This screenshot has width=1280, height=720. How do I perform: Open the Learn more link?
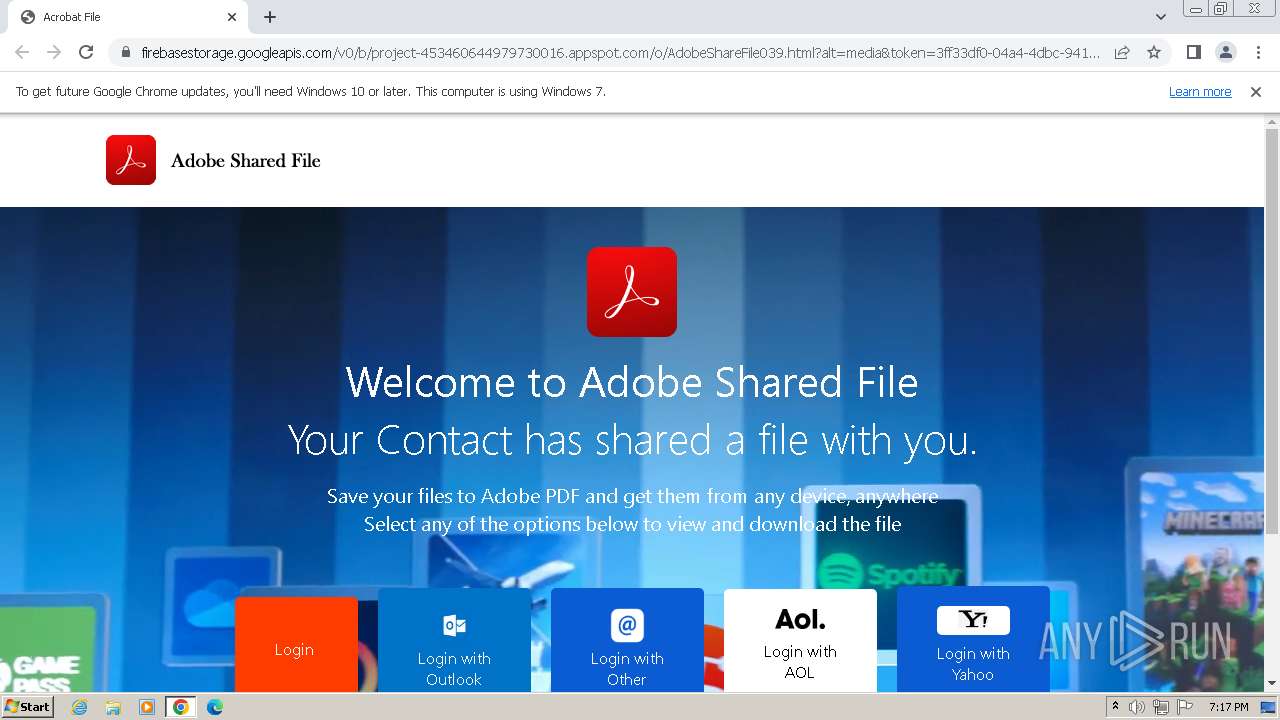(x=1200, y=91)
